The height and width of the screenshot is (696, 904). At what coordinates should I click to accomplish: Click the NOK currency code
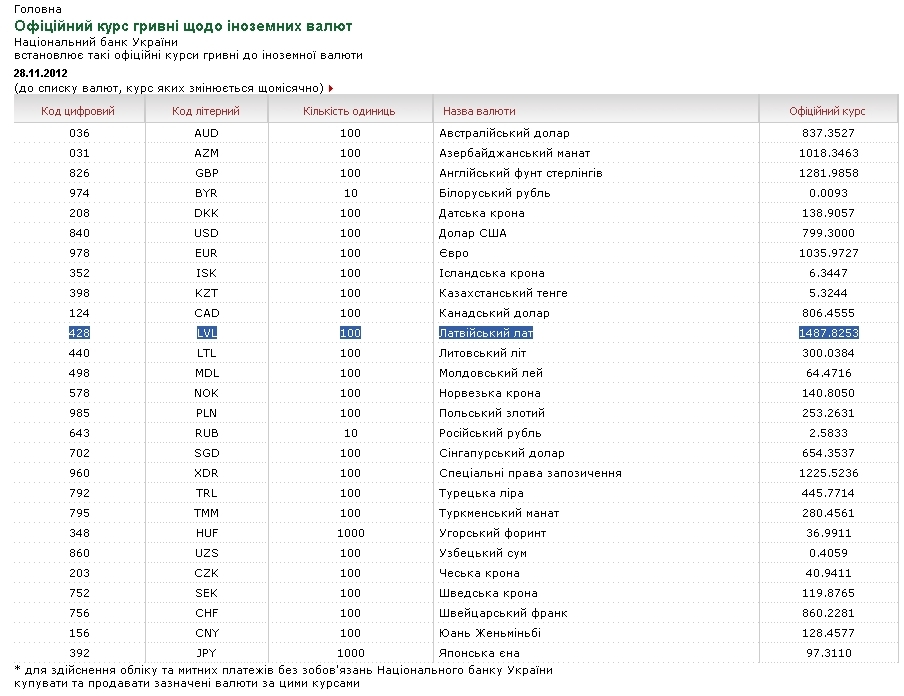pos(206,393)
